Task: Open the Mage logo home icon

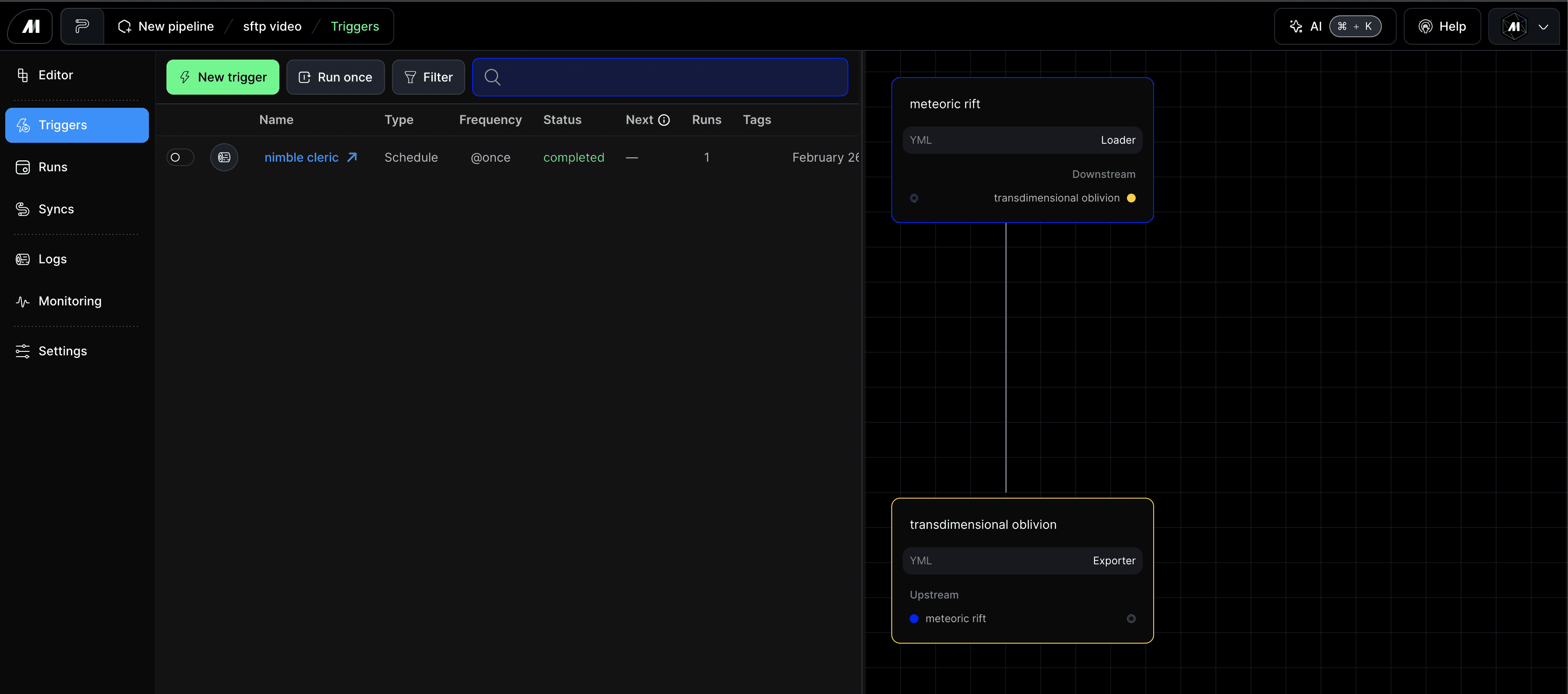Action: [x=30, y=26]
